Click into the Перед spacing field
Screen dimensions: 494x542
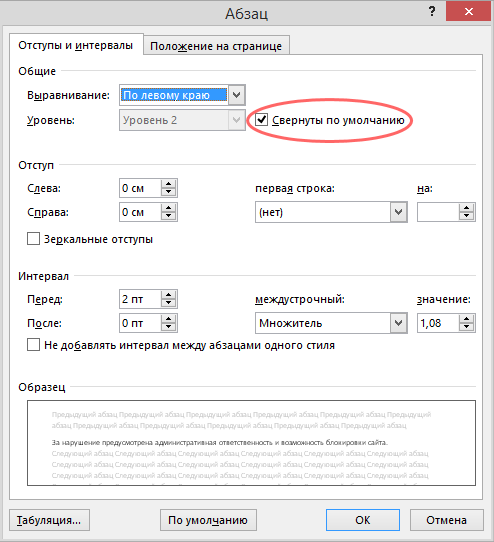pos(140,299)
